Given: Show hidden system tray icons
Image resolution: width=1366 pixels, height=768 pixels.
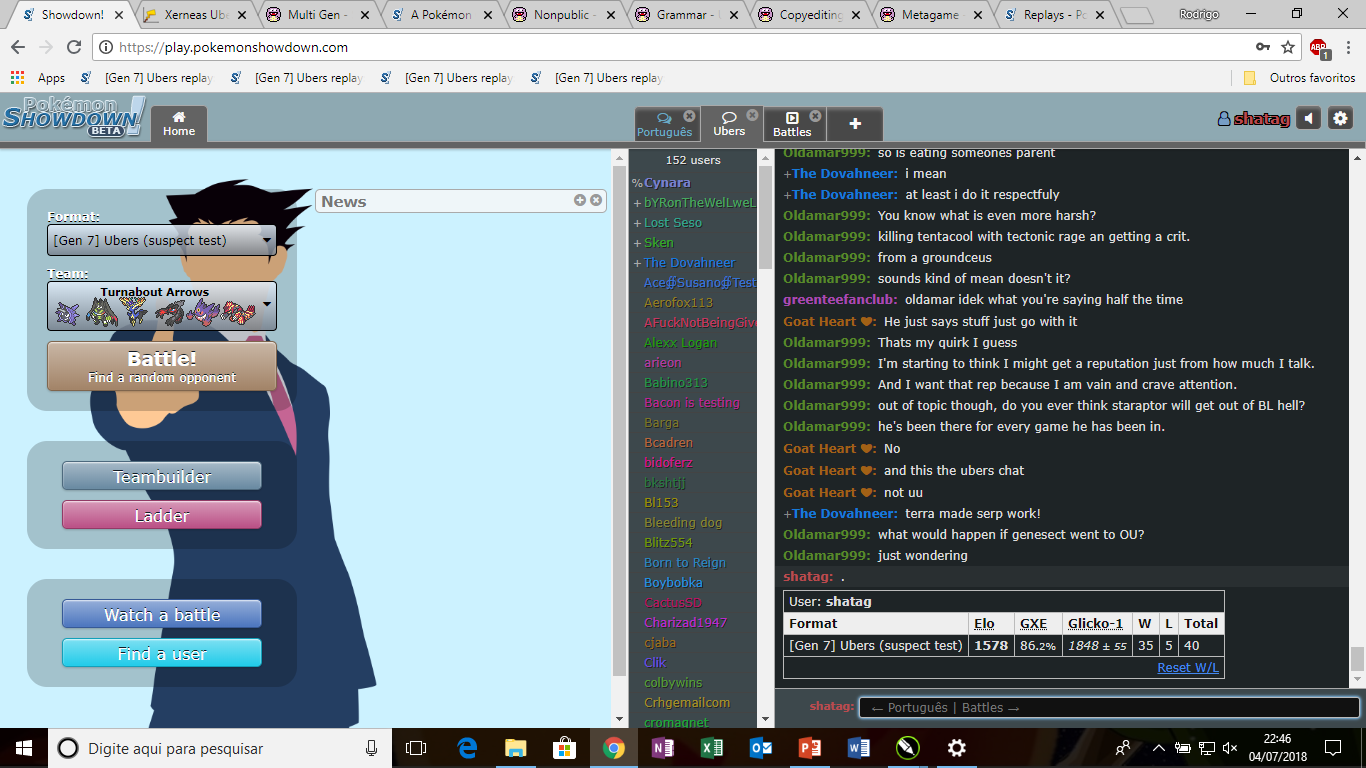Looking at the screenshot, I should click(x=1158, y=748).
